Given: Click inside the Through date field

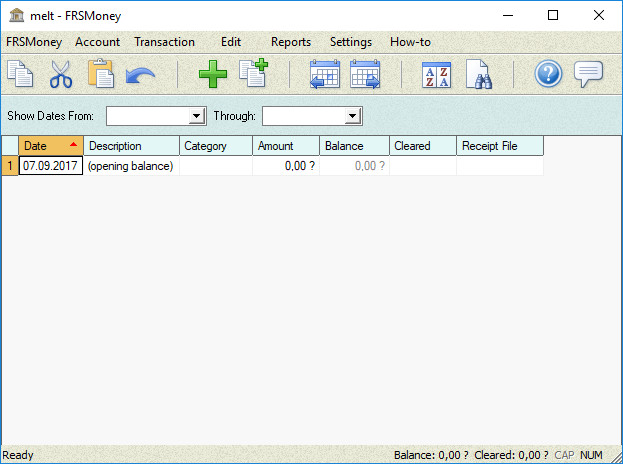Looking at the screenshot, I should [x=304, y=116].
